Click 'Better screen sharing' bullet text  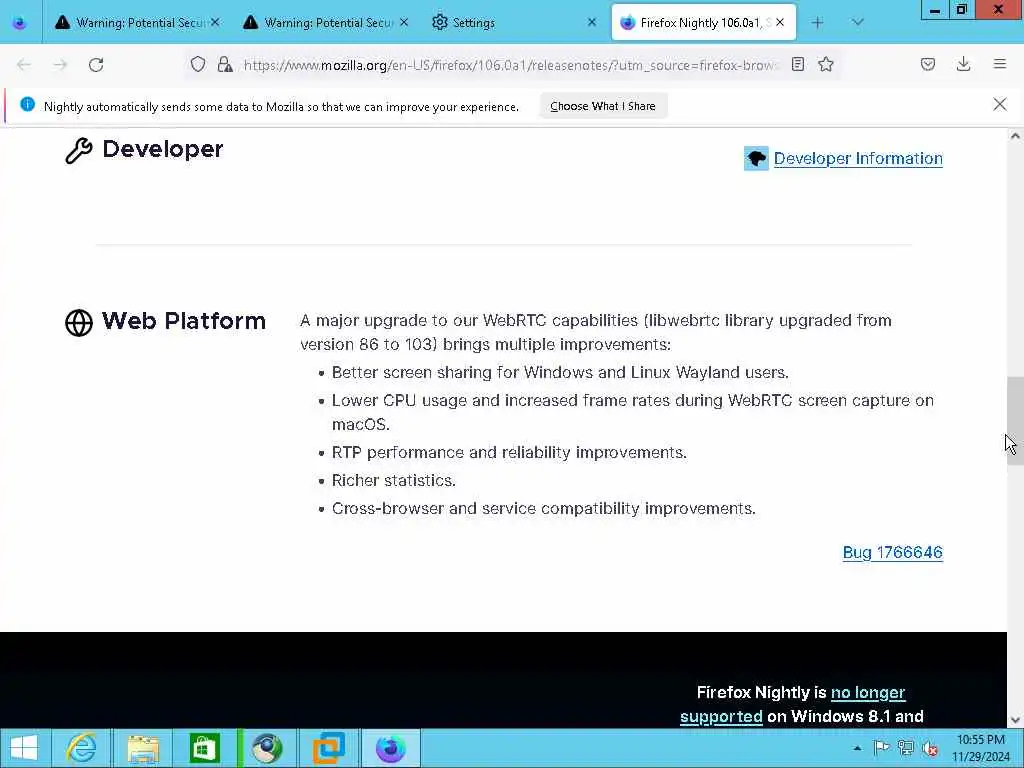[560, 372]
